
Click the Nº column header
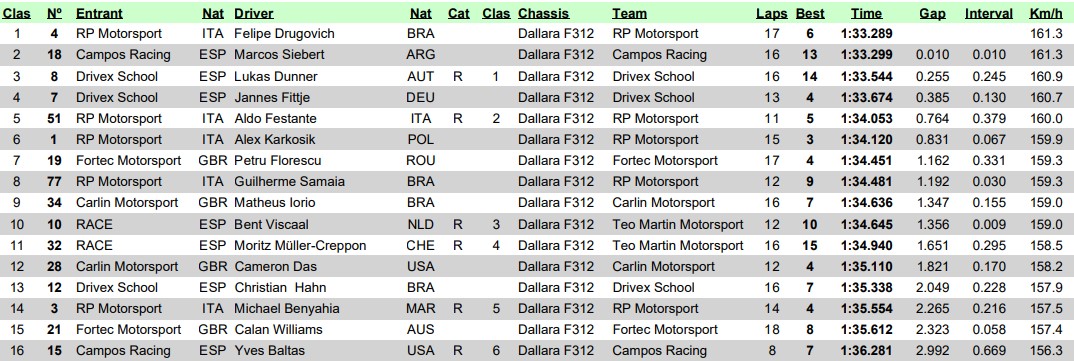tap(55, 13)
